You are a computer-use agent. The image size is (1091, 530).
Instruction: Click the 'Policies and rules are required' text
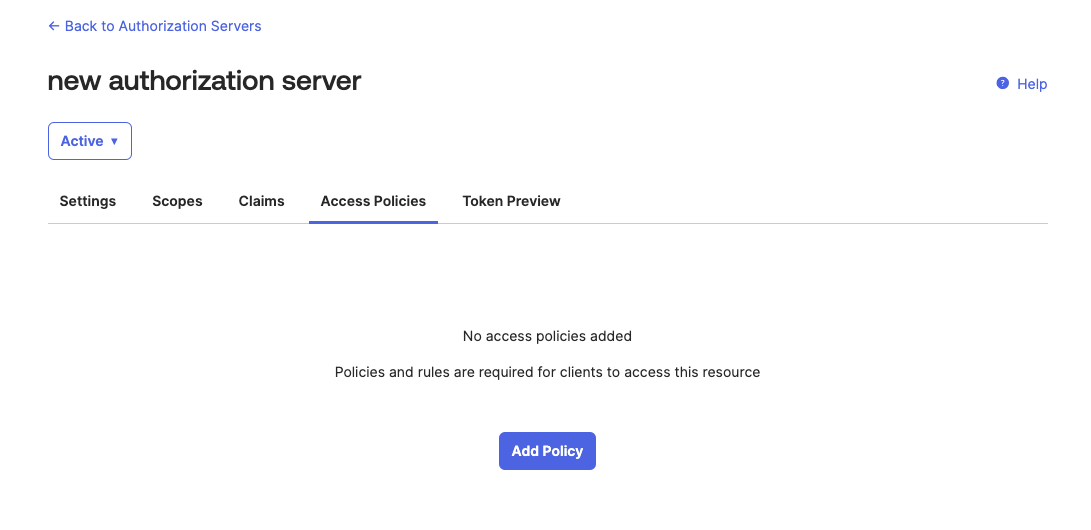point(547,372)
